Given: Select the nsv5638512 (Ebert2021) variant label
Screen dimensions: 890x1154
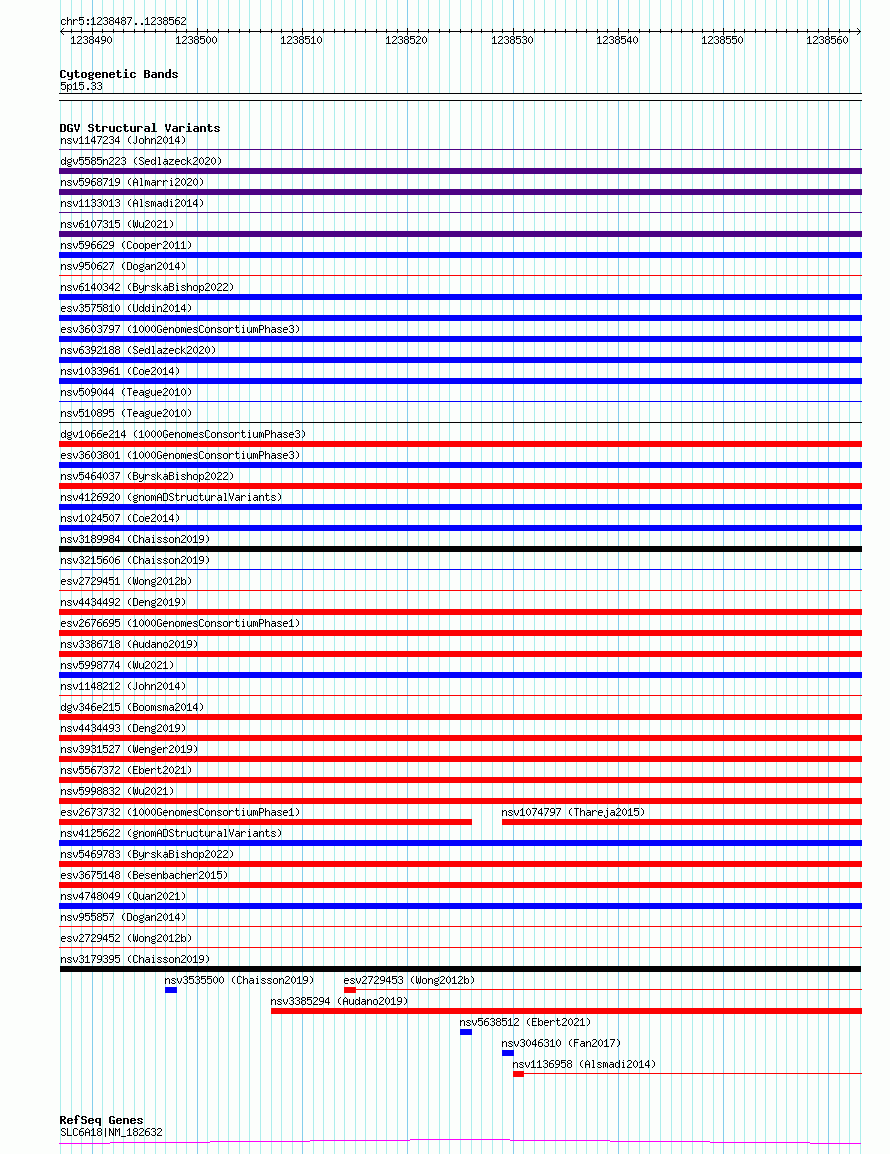Looking at the screenshot, I should 526,1022.
